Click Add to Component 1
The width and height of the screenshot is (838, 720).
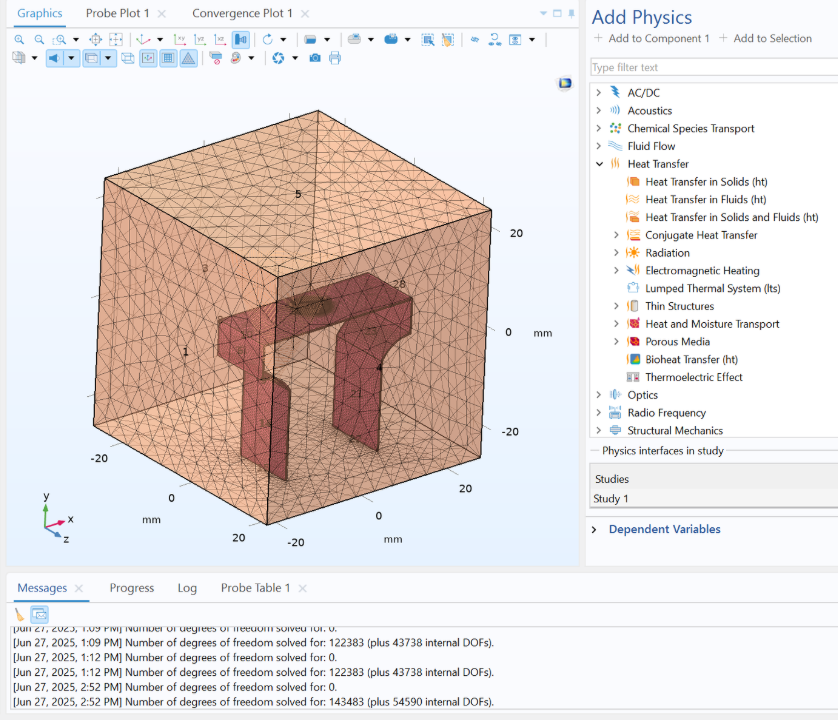652,38
